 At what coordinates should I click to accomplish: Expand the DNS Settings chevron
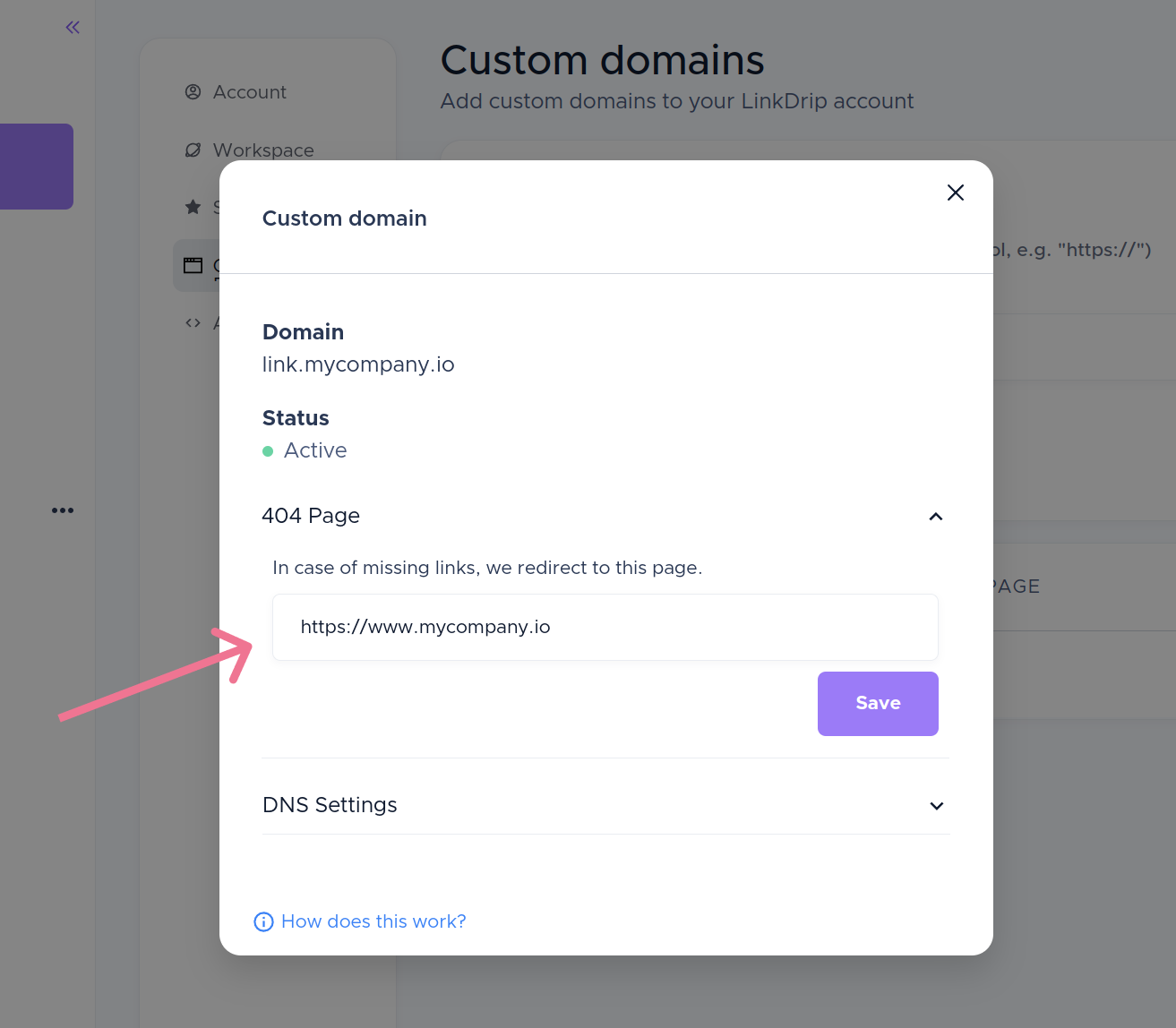(x=936, y=806)
